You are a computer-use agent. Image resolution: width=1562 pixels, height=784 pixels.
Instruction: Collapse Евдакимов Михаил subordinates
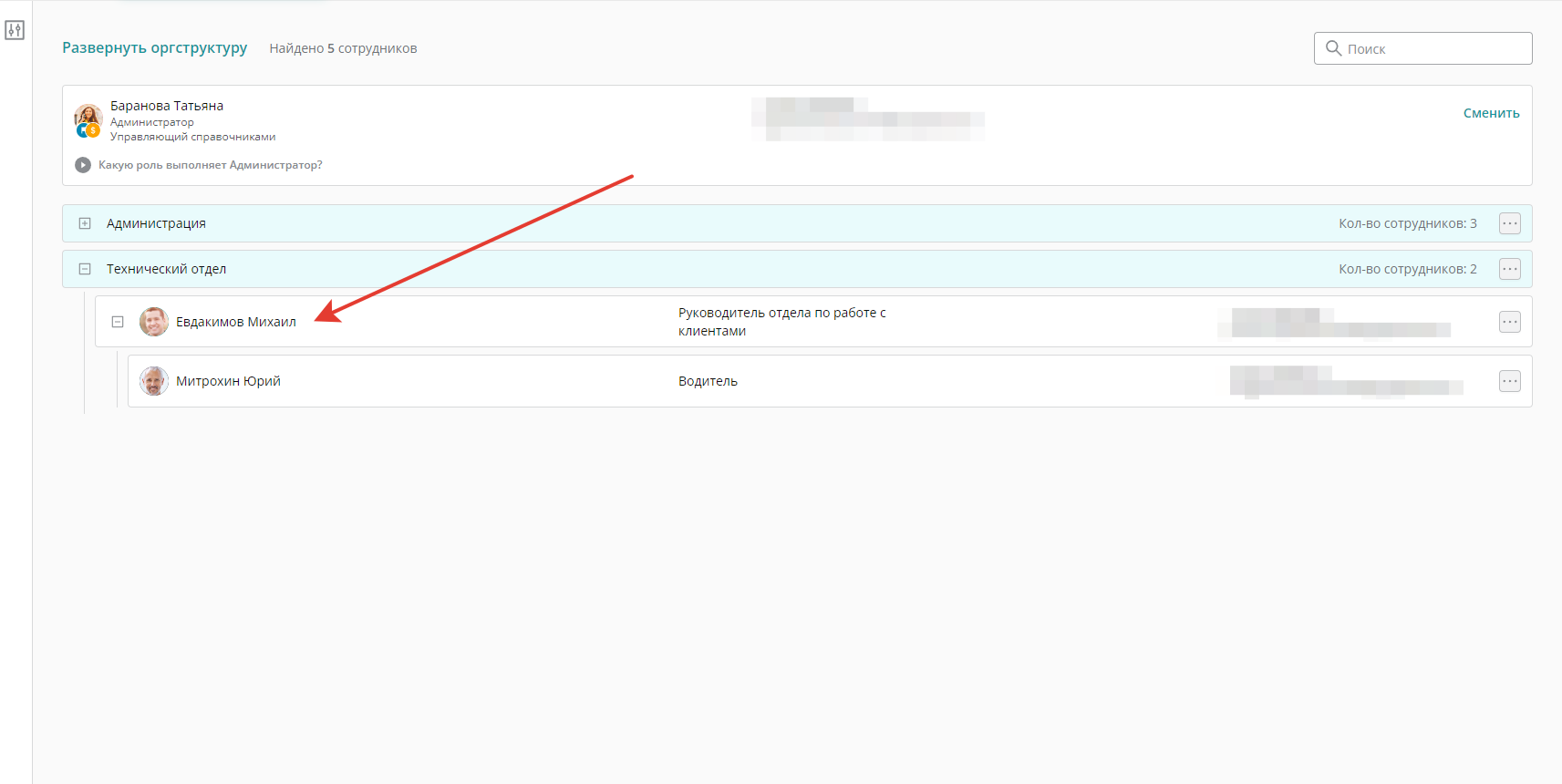(118, 322)
